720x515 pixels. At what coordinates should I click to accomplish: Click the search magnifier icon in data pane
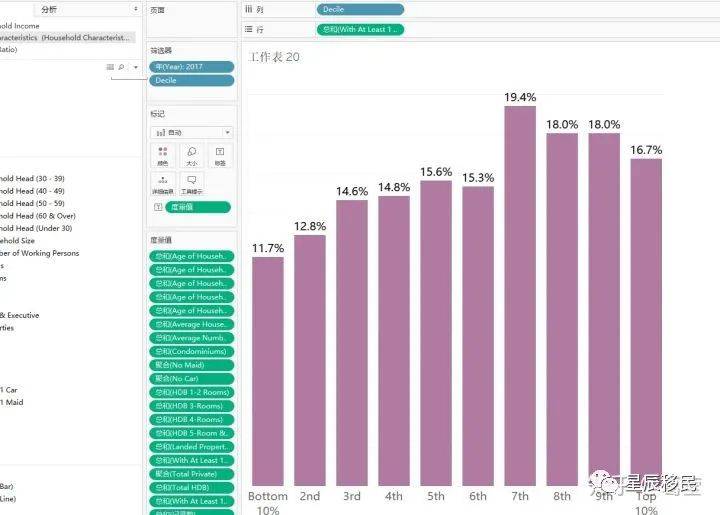coord(122,67)
